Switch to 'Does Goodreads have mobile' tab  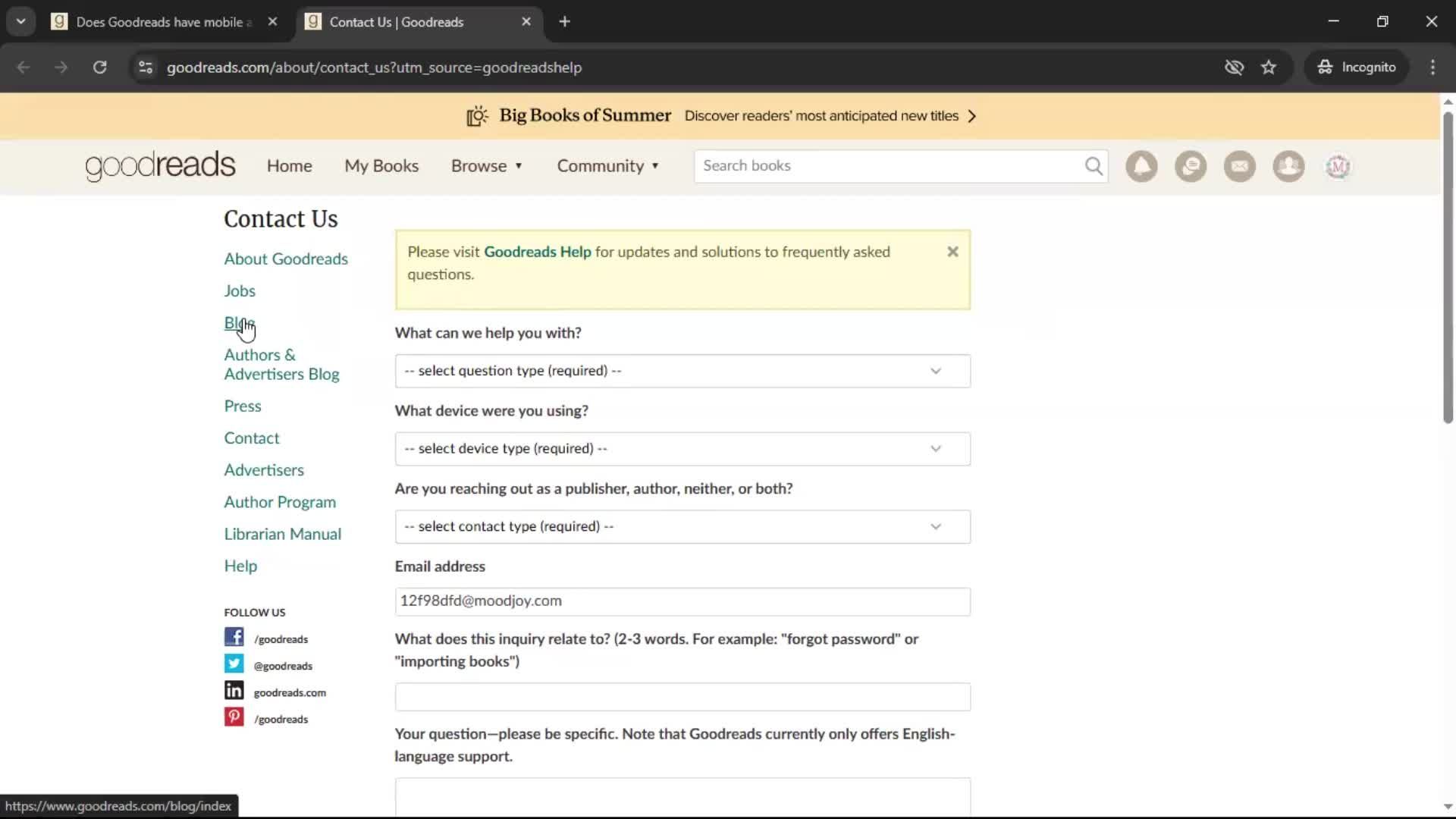(165, 22)
